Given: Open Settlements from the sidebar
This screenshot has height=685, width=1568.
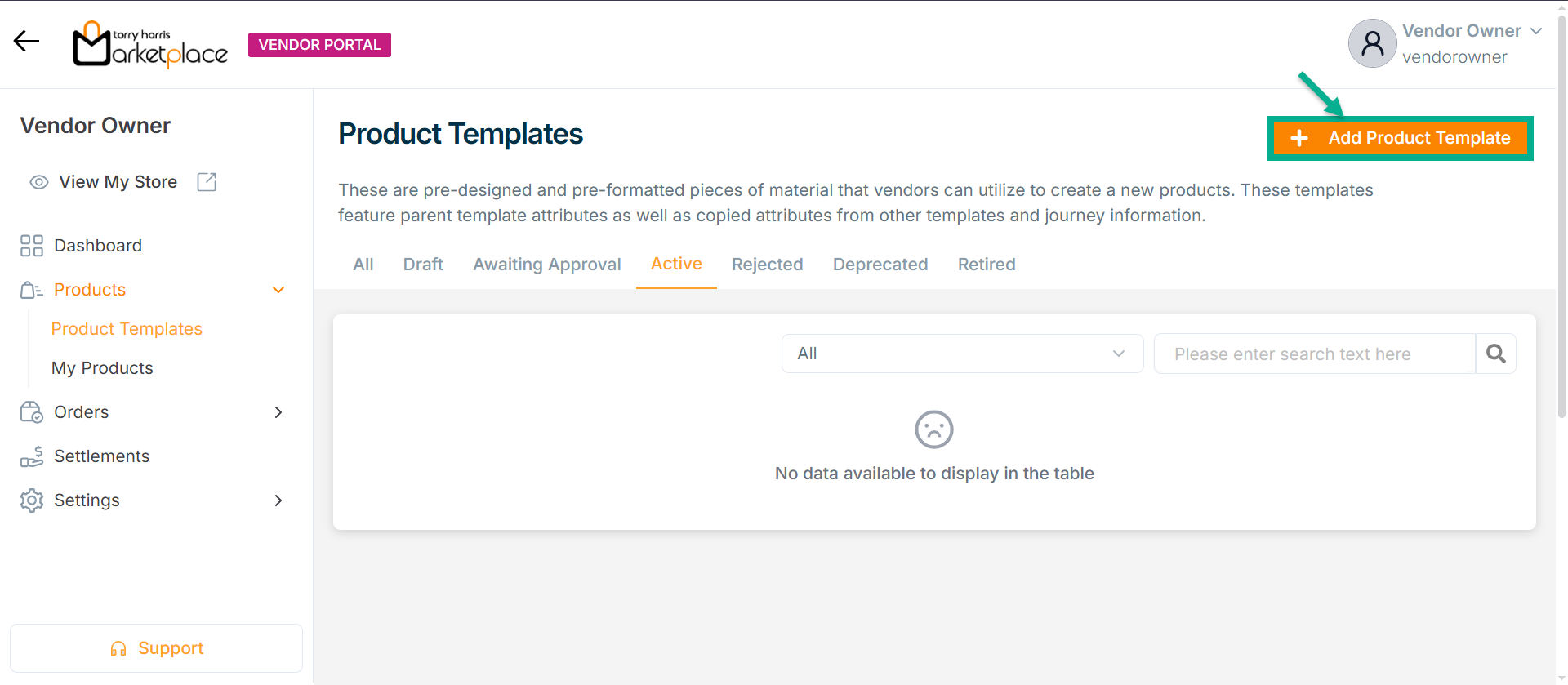Looking at the screenshot, I should click(x=101, y=456).
